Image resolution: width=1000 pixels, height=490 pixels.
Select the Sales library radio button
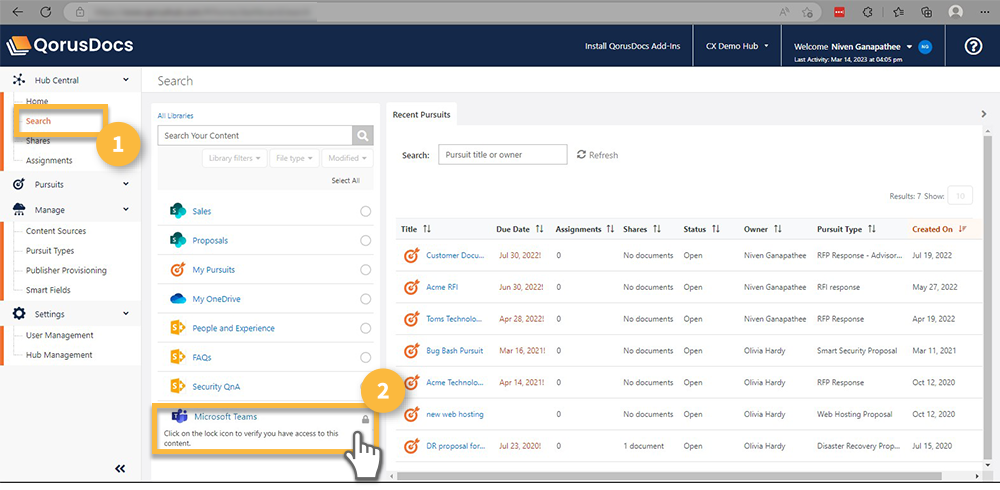(365, 211)
